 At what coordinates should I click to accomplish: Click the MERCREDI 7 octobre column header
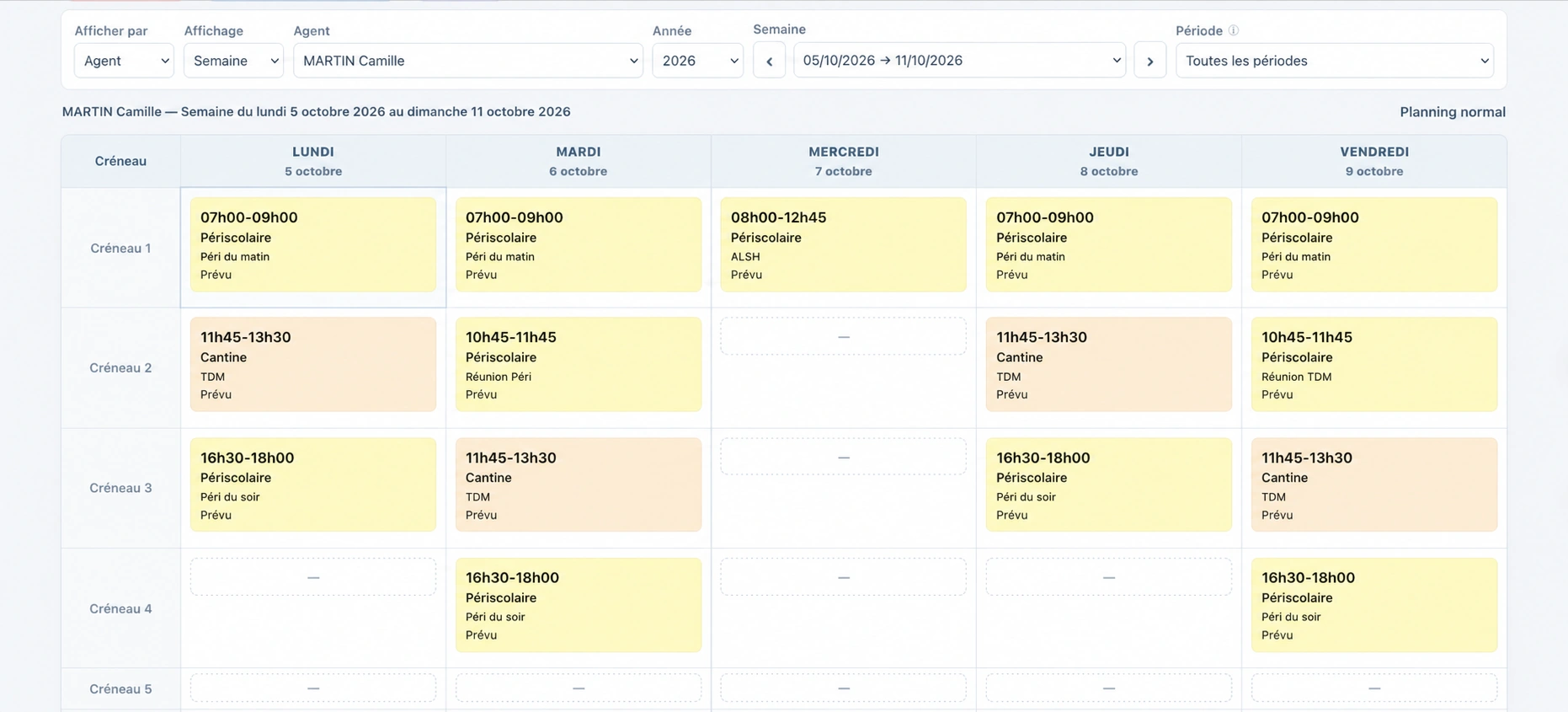[x=844, y=161]
